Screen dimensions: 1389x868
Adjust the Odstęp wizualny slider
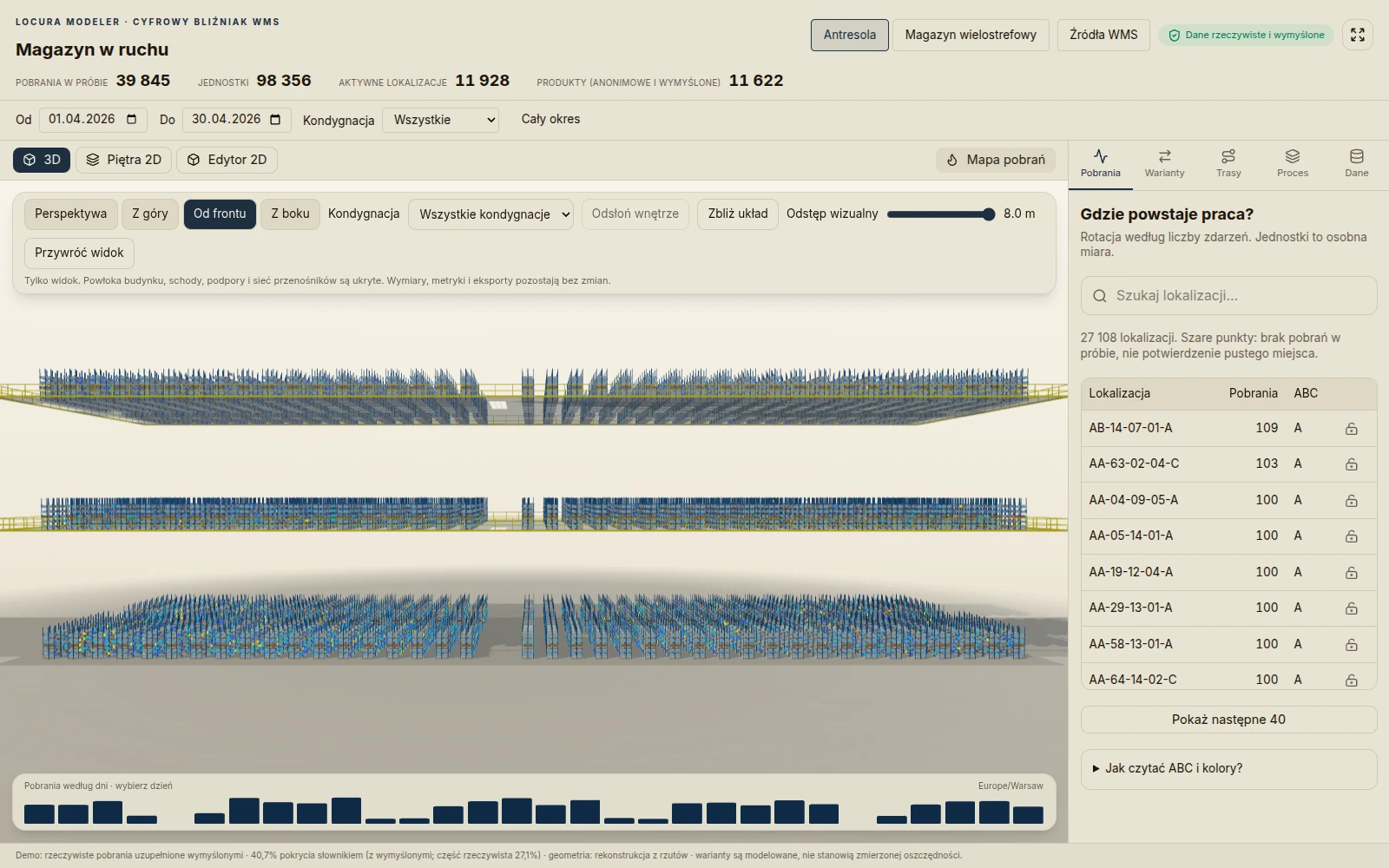(x=941, y=214)
